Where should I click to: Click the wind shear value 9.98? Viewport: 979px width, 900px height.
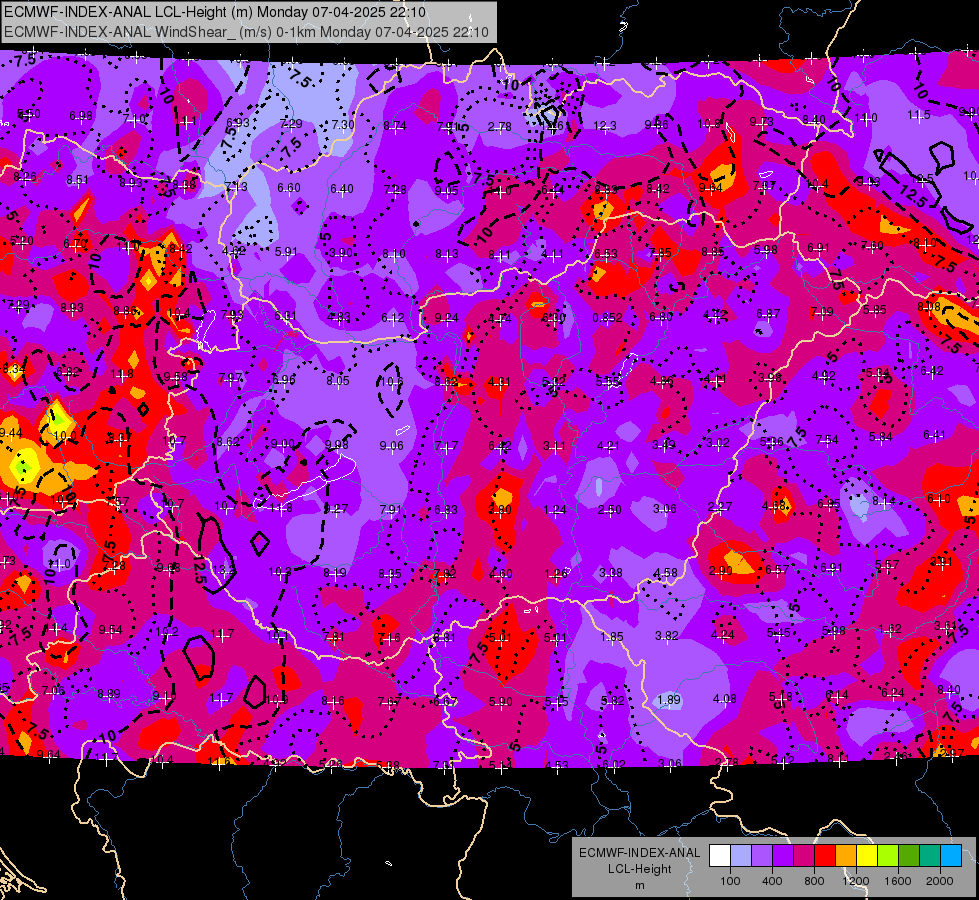pos(337,445)
